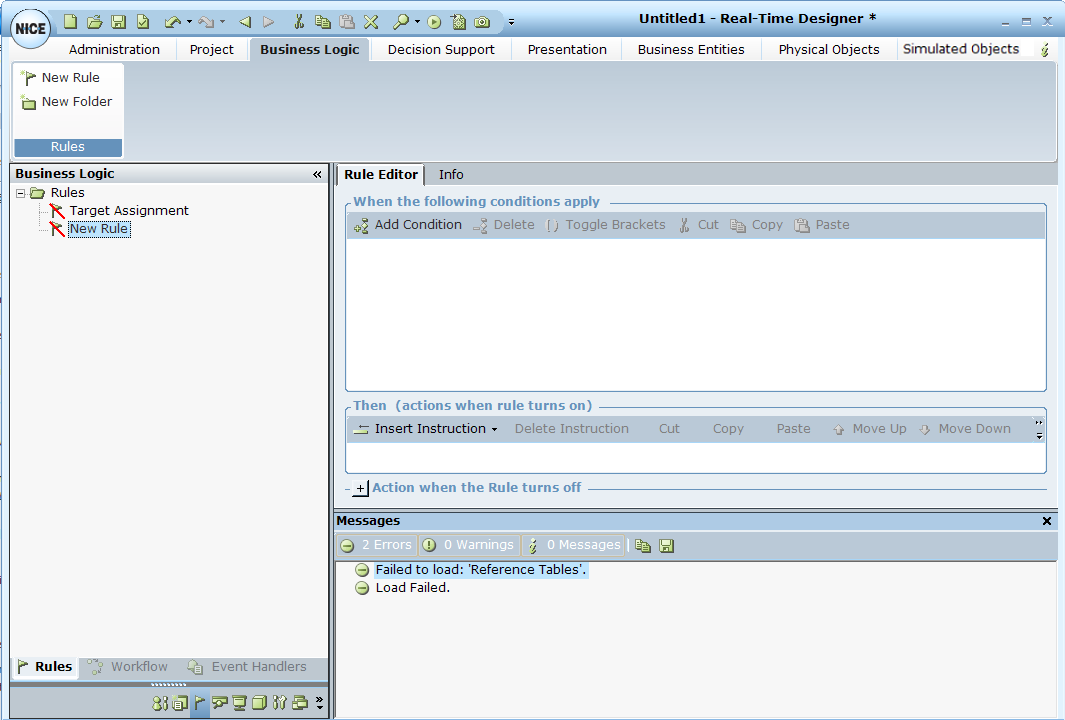The height and width of the screenshot is (720, 1065).
Task: Open the Insert Instruction dropdown
Action: pos(427,429)
